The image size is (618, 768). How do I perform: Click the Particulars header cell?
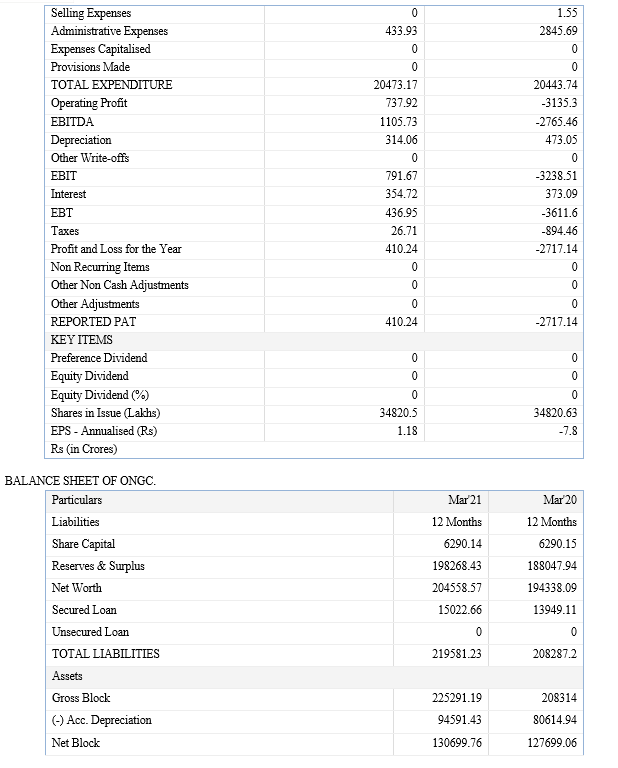coord(77,500)
